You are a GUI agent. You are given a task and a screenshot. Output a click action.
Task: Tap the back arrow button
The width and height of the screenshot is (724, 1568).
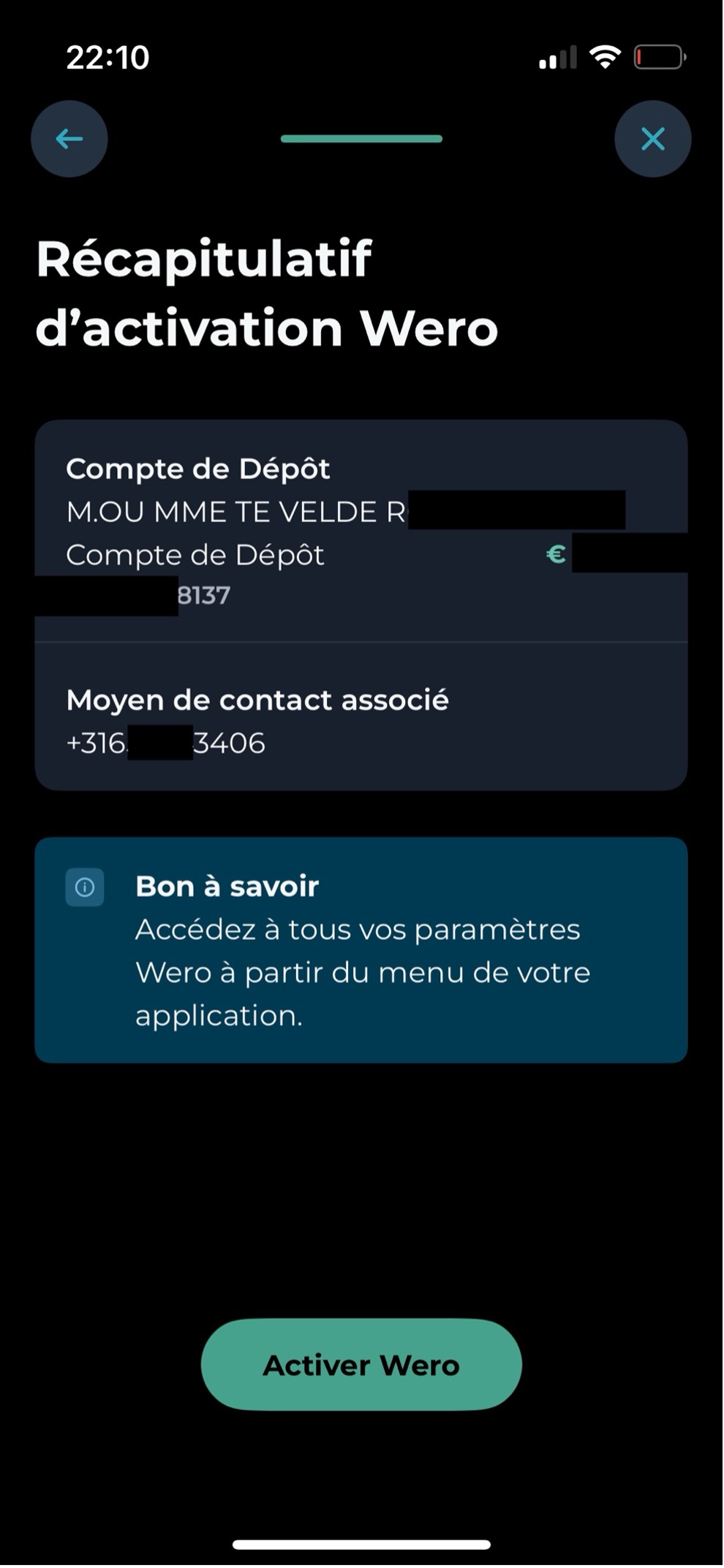point(69,139)
